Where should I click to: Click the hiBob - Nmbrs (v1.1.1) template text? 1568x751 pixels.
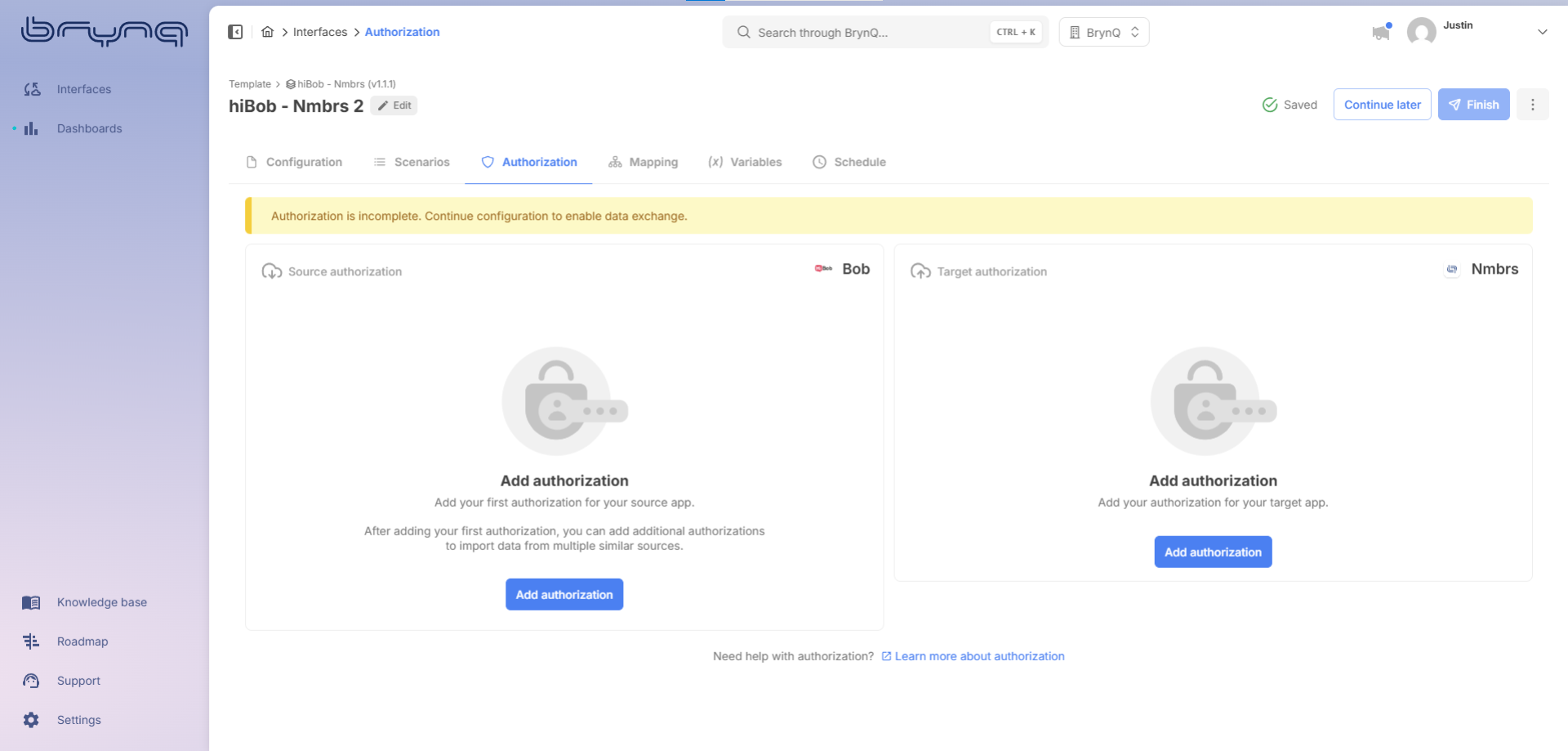point(346,84)
